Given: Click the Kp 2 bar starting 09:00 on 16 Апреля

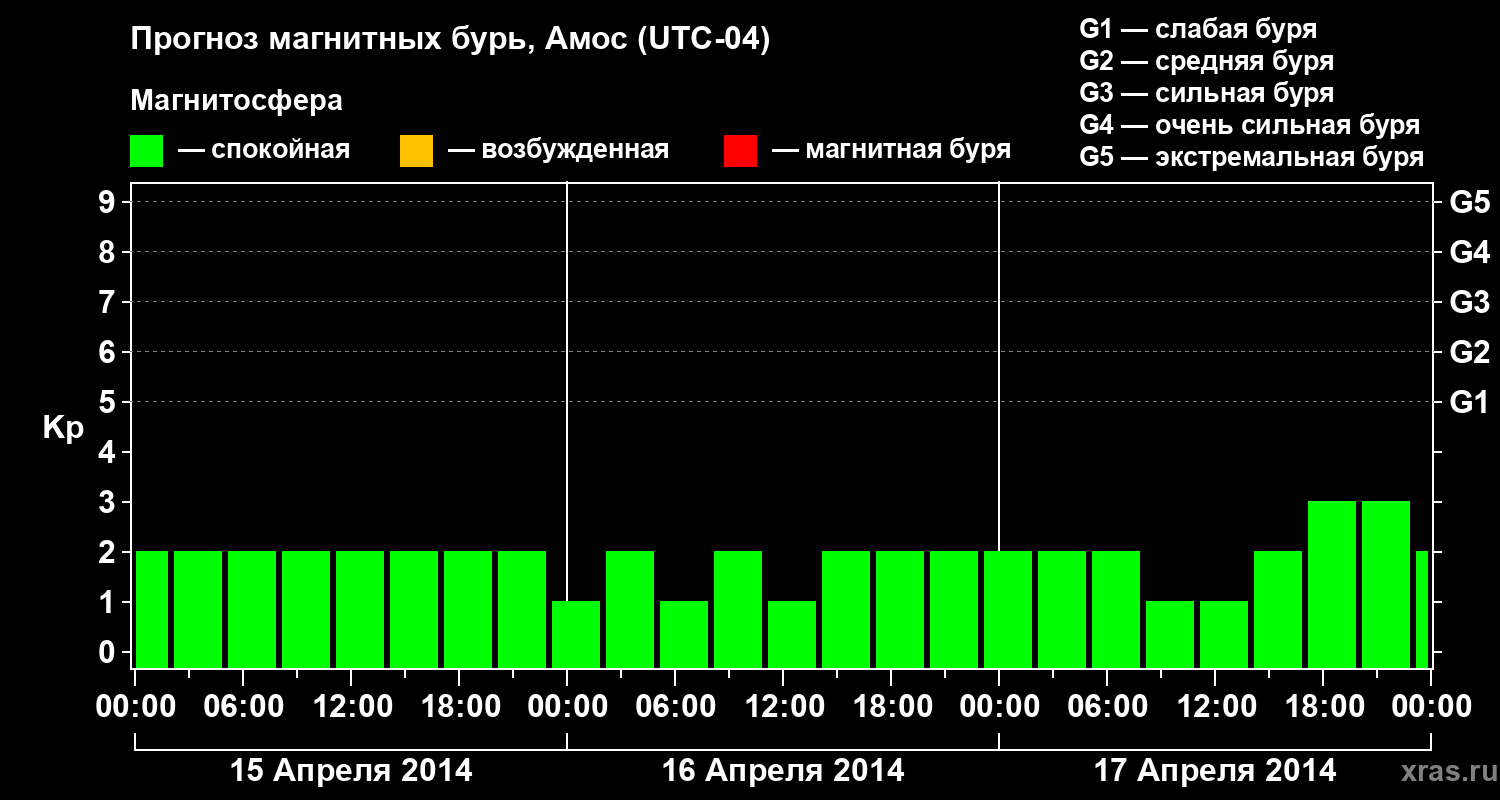Looking at the screenshot, I should pyautogui.click(x=738, y=609).
